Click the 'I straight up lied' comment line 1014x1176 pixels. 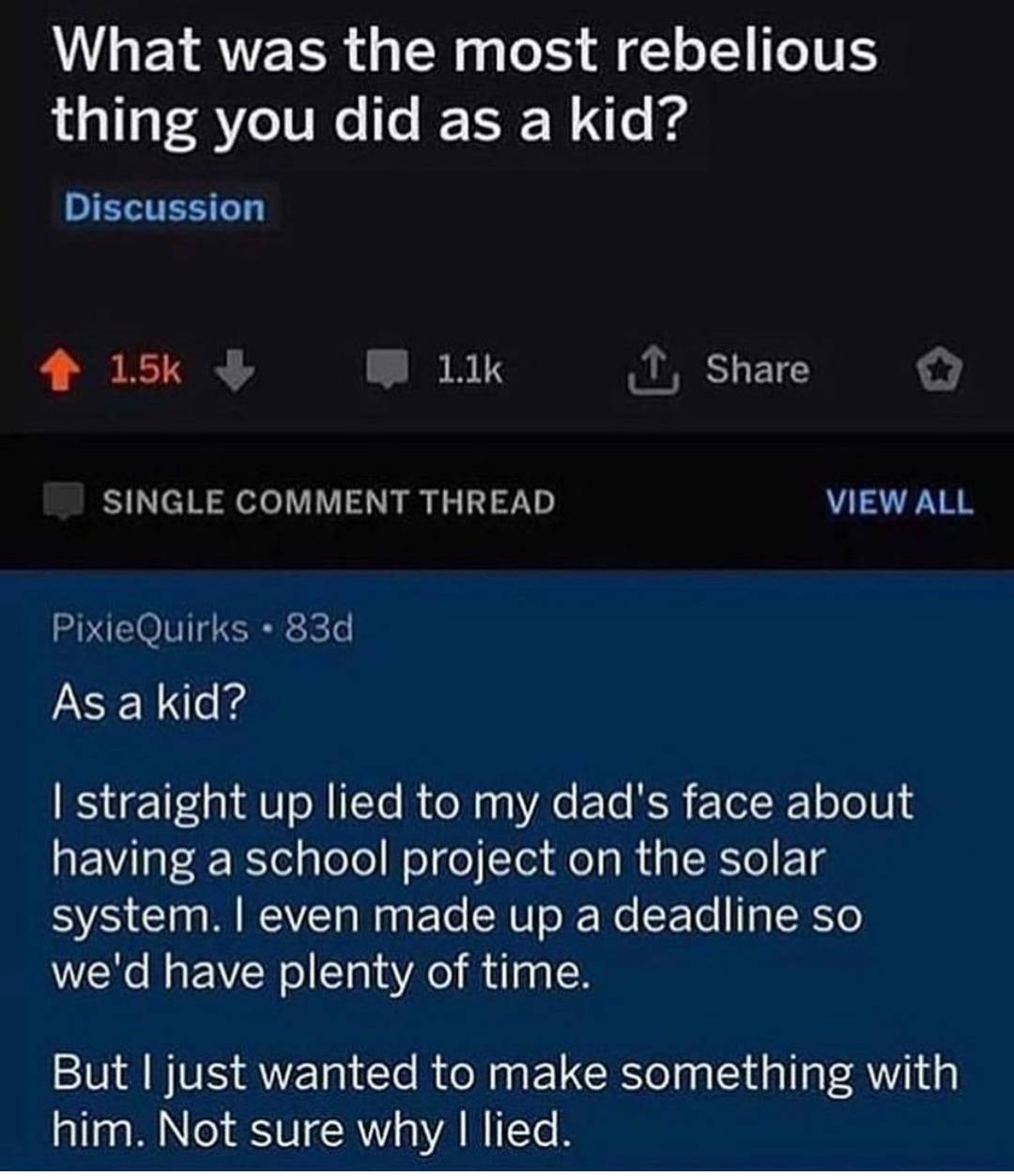tap(481, 802)
